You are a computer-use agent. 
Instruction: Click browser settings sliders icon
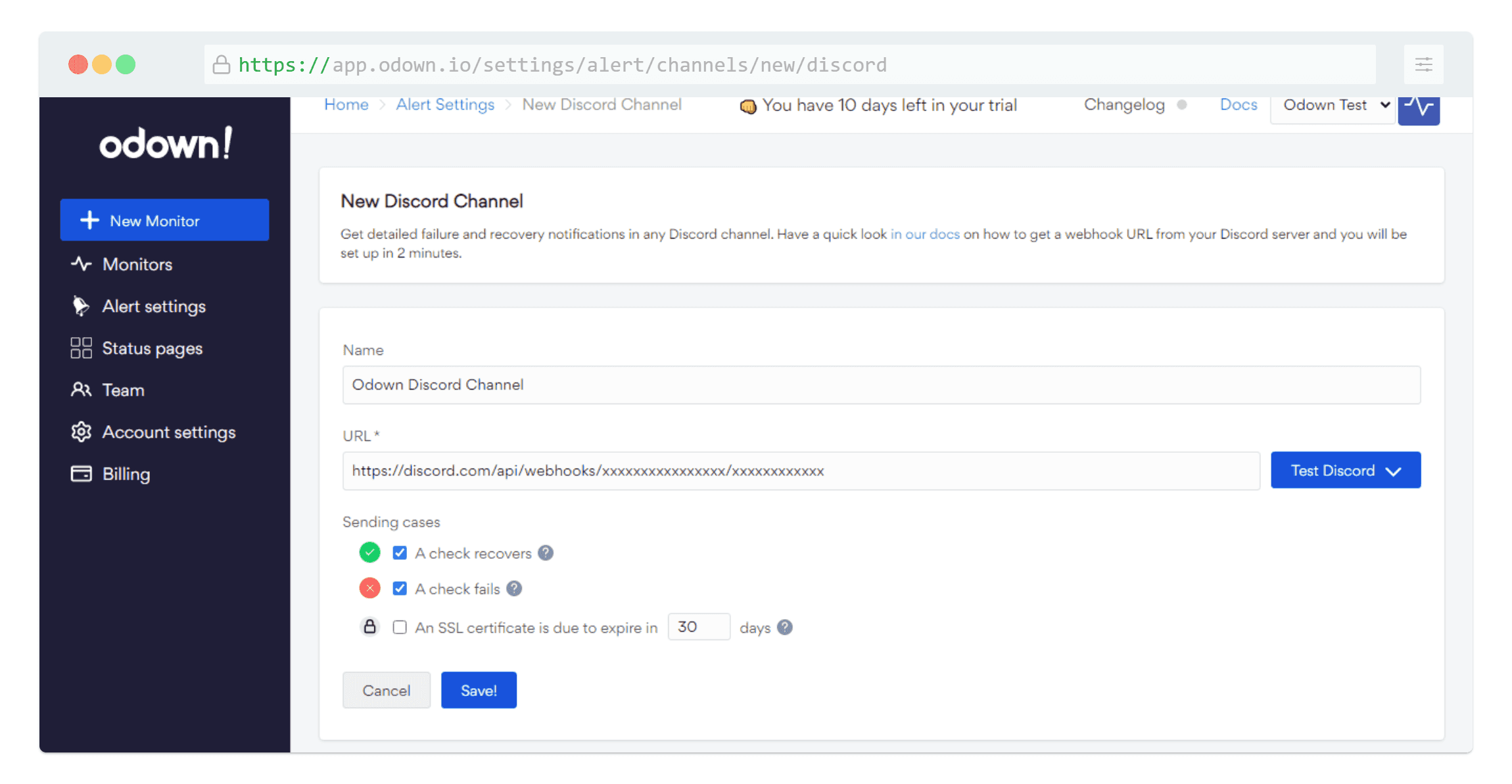tap(1423, 64)
